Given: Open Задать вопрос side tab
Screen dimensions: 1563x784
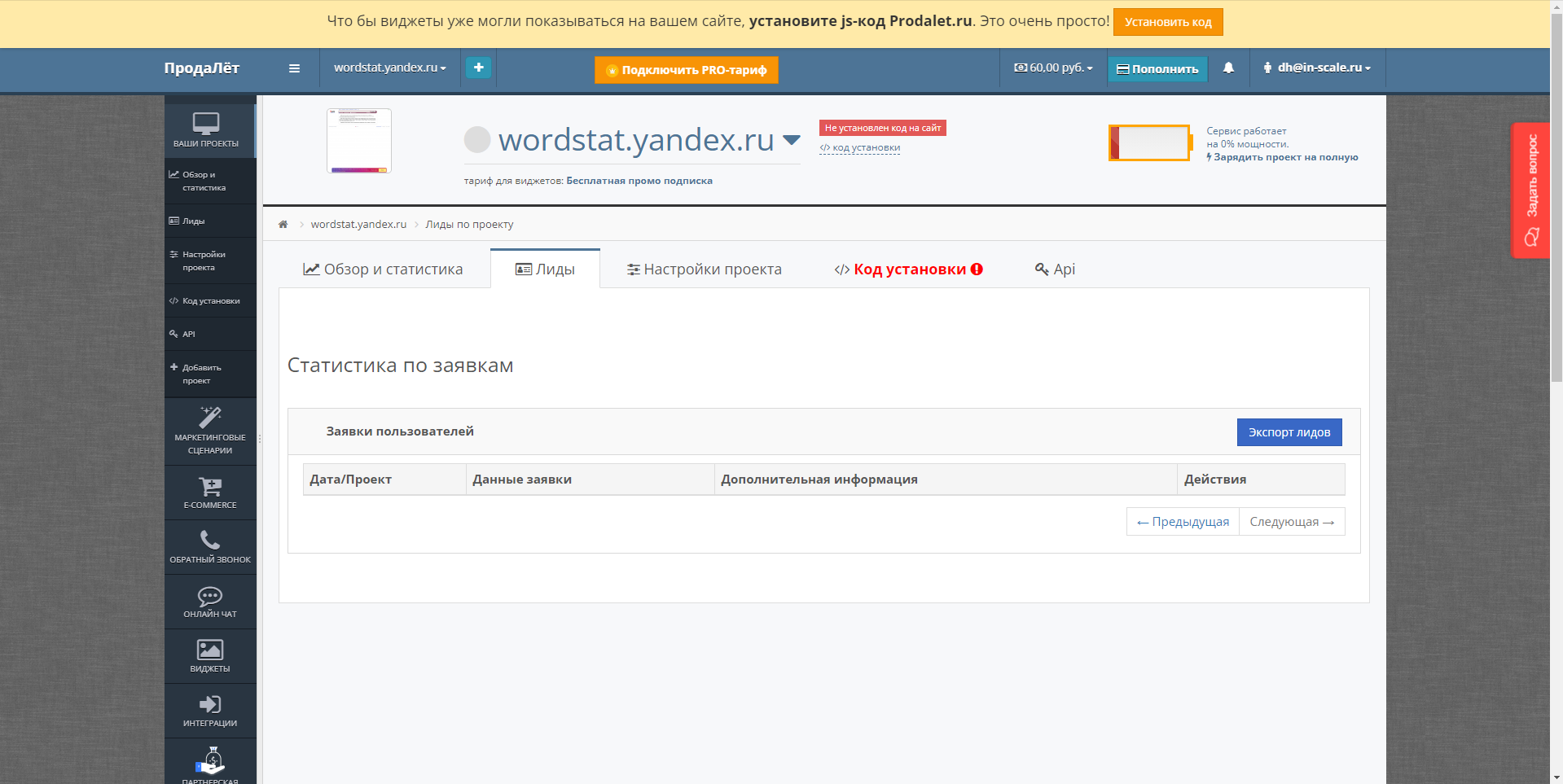Looking at the screenshot, I should point(1530,191).
